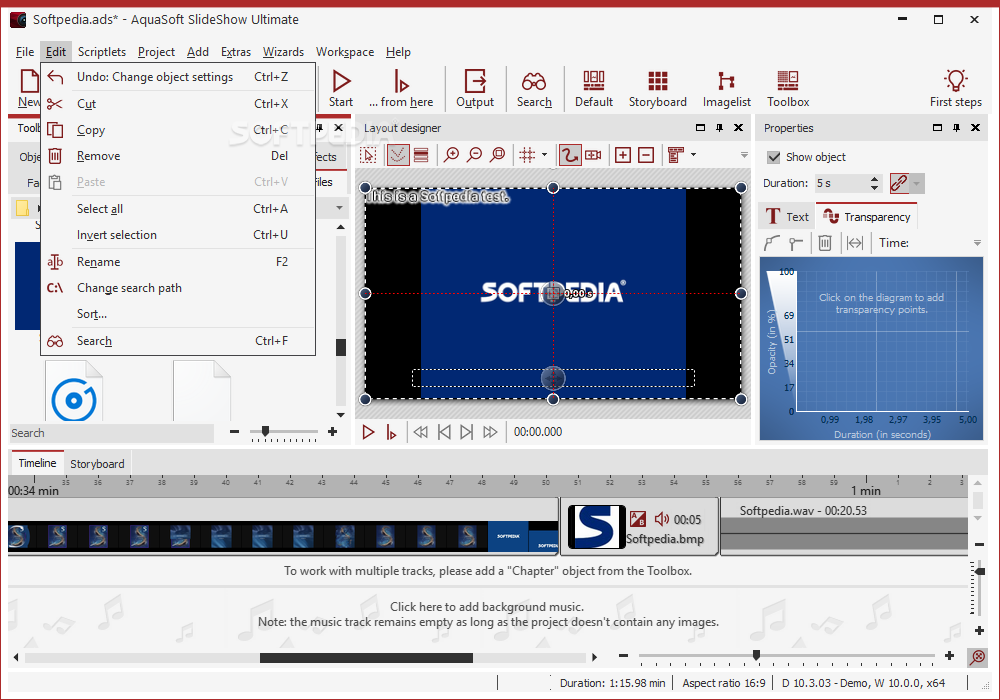Click the minus box icon in Layout designer
The width and height of the screenshot is (1000, 700).
tap(646, 155)
